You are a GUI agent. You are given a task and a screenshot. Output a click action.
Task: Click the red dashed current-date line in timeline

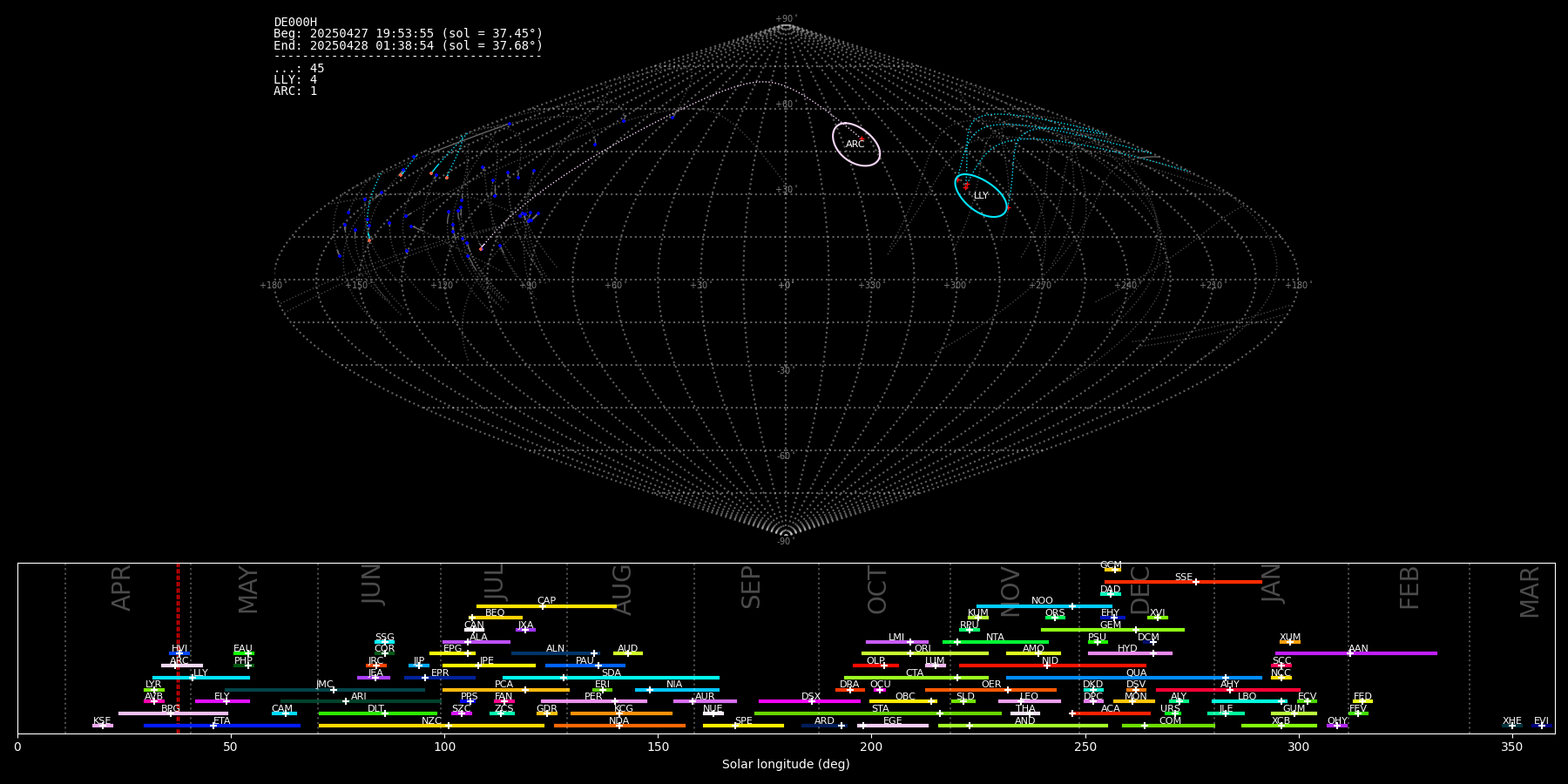pos(178,647)
